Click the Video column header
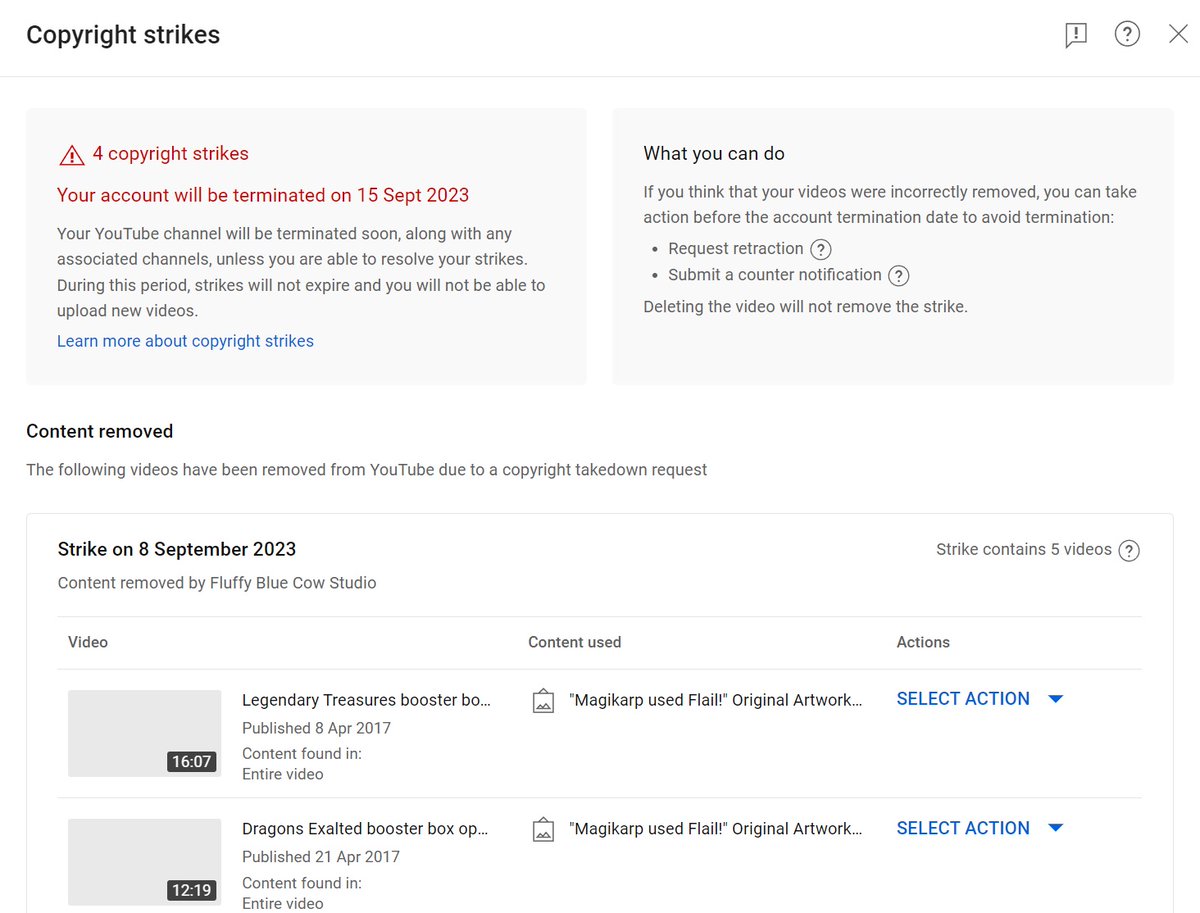Image resolution: width=1200 pixels, height=913 pixels. 88,642
